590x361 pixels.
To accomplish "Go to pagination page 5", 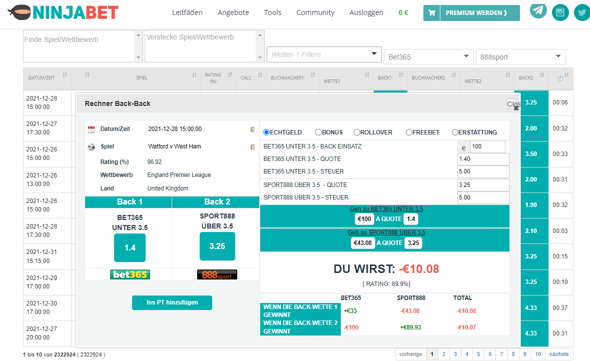I will point(478,354).
